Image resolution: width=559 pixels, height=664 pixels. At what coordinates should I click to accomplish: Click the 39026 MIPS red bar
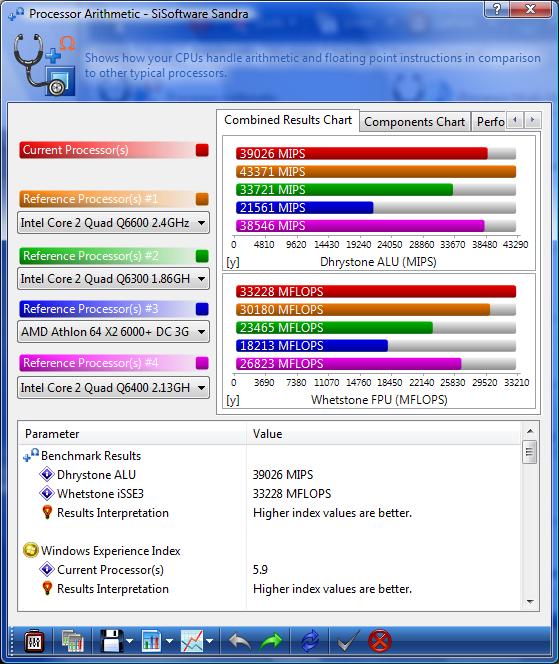(362, 153)
